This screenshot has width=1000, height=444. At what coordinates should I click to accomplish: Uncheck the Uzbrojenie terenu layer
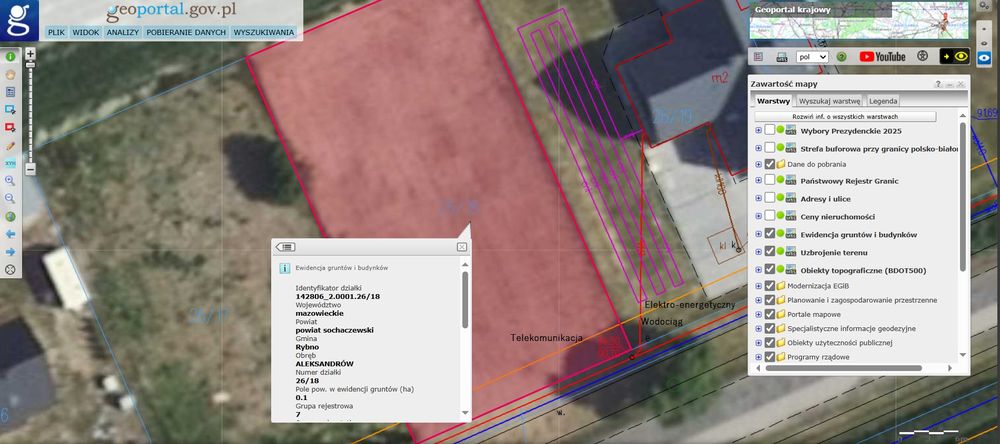point(770,252)
